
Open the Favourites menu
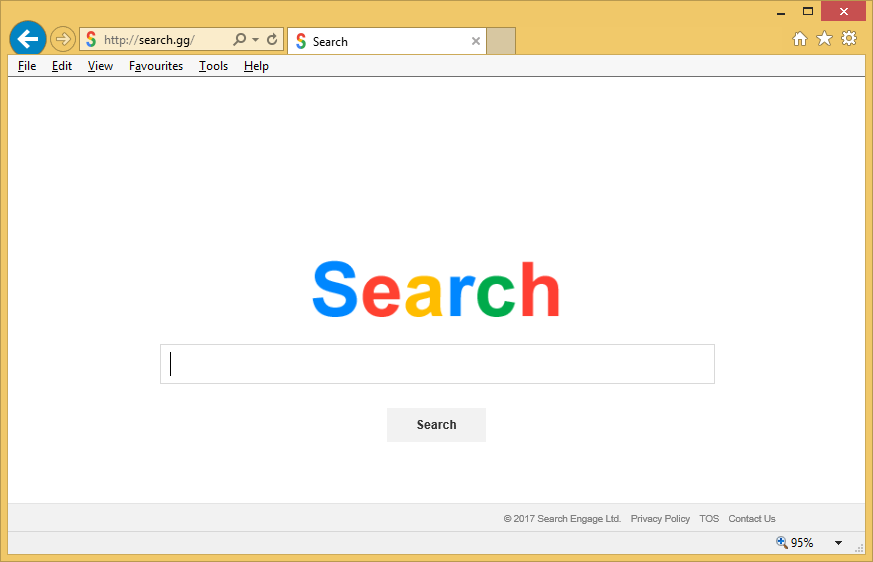(156, 66)
